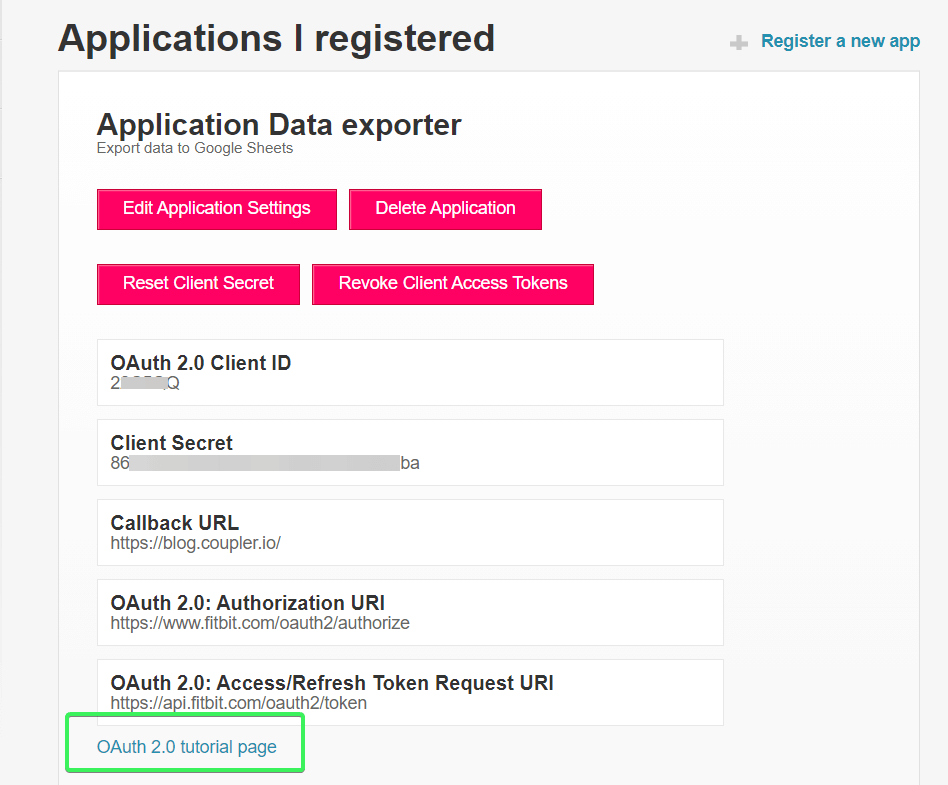
Task: Click the Application Data exporter heading
Action: (279, 125)
